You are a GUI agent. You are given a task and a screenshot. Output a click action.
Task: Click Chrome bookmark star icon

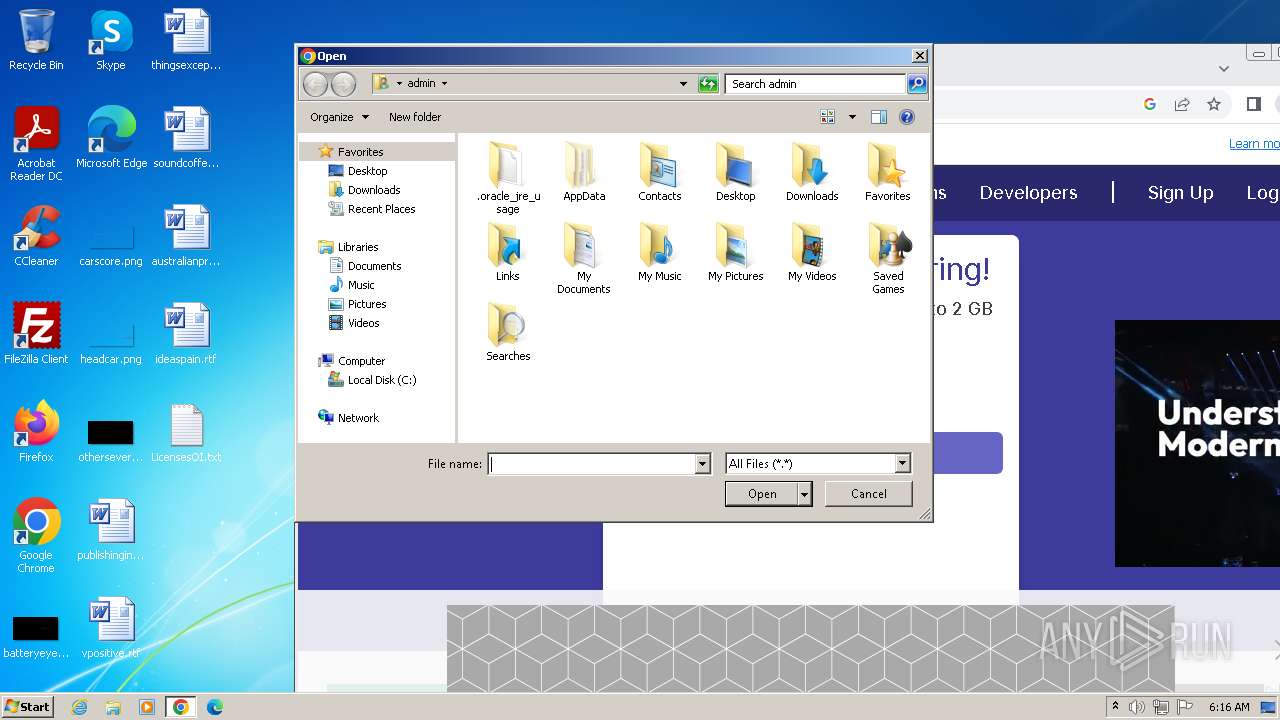pos(1214,104)
